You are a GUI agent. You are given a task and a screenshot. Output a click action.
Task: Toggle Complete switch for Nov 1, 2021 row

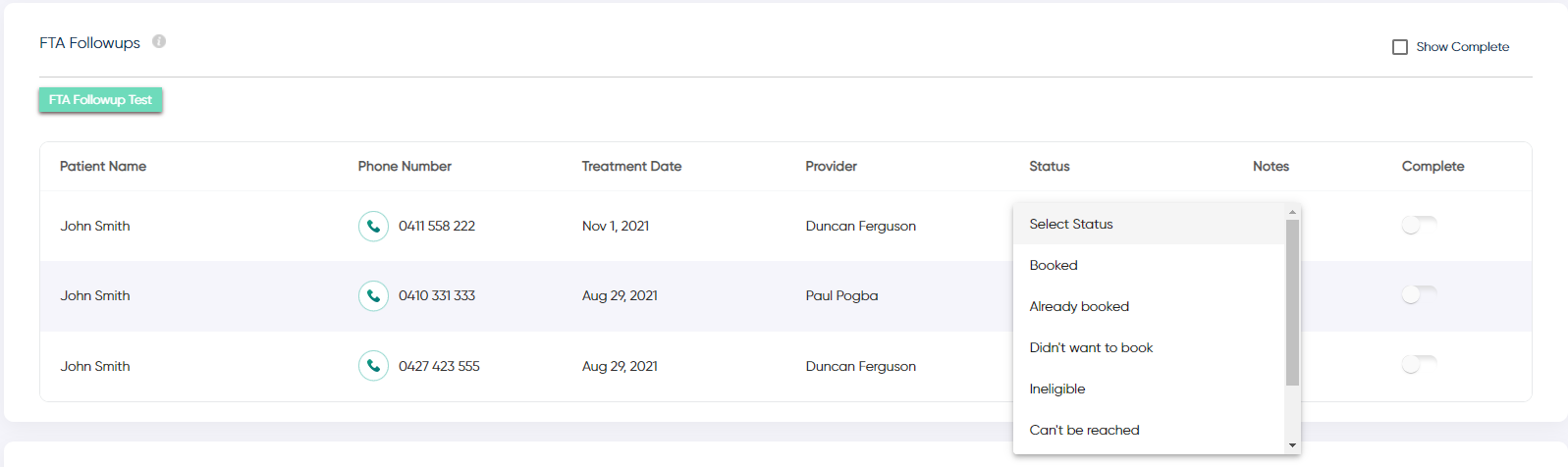point(1419,226)
